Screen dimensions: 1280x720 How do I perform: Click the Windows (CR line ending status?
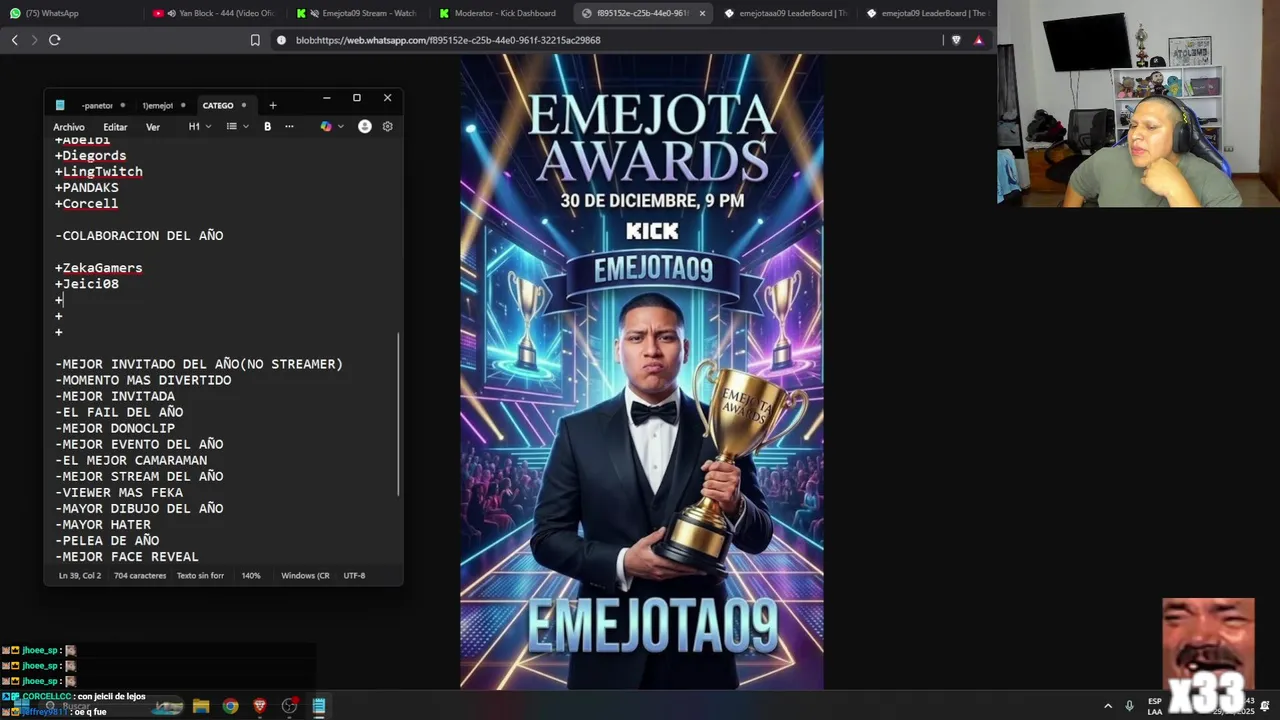tap(305, 576)
